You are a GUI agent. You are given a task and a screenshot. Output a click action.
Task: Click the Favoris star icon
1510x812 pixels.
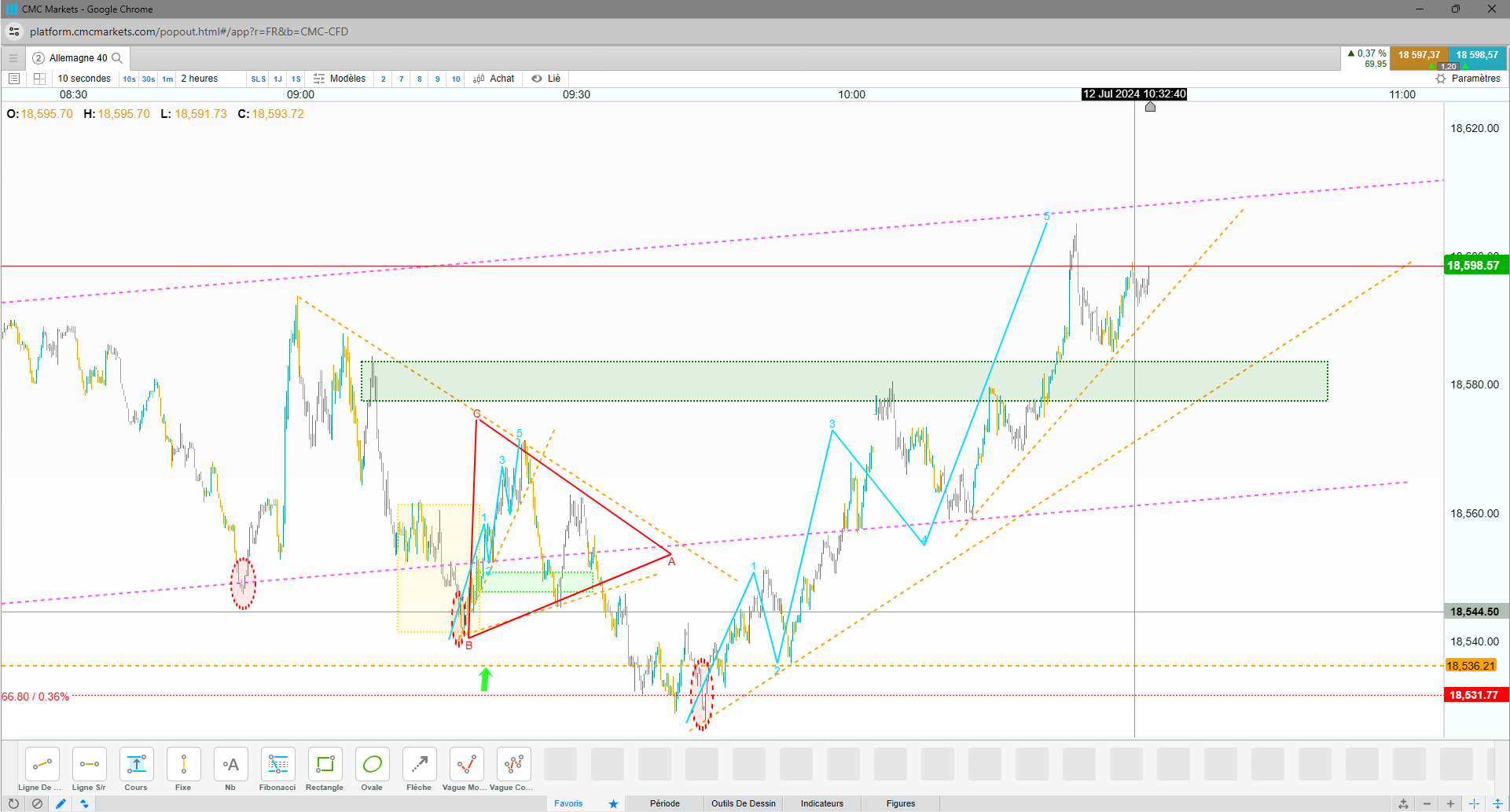[x=613, y=803]
